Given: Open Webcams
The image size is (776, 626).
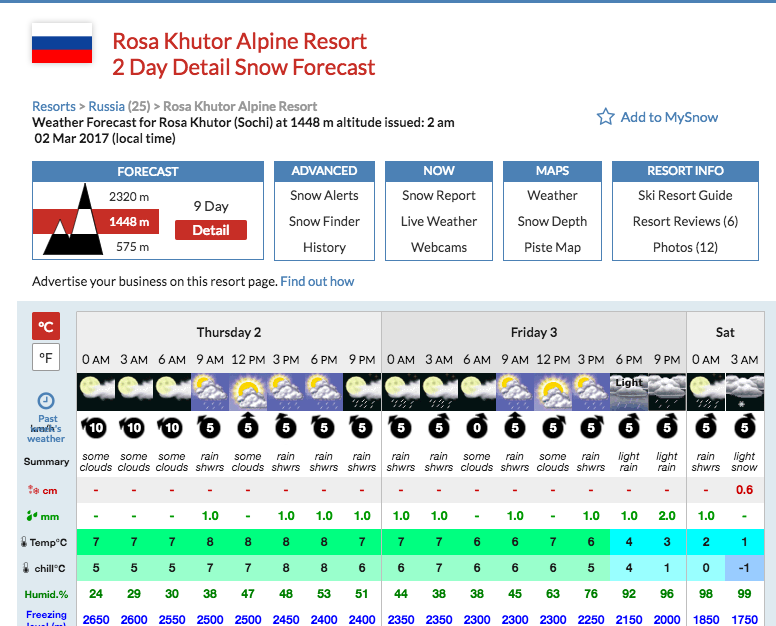Looking at the screenshot, I should pos(438,247).
